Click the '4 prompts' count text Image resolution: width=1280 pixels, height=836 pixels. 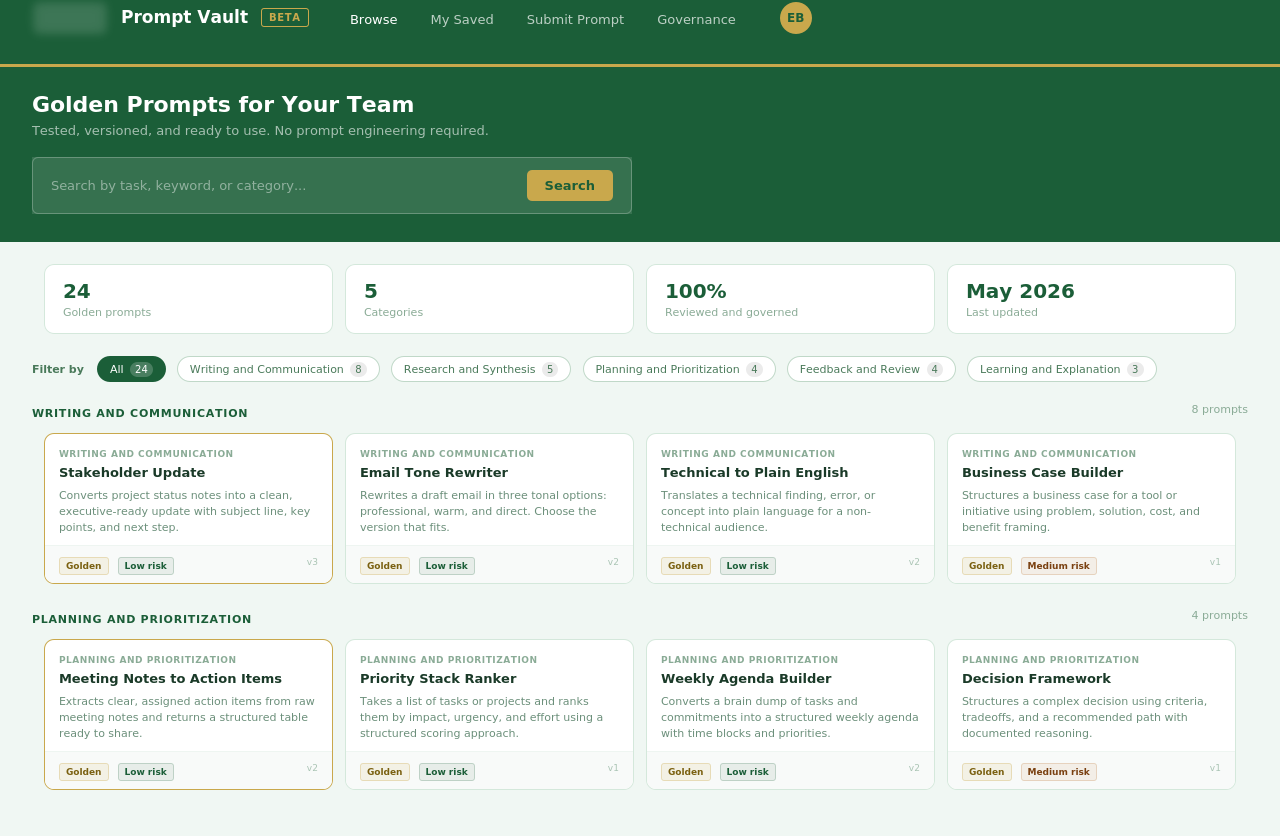tap(1219, 615)
